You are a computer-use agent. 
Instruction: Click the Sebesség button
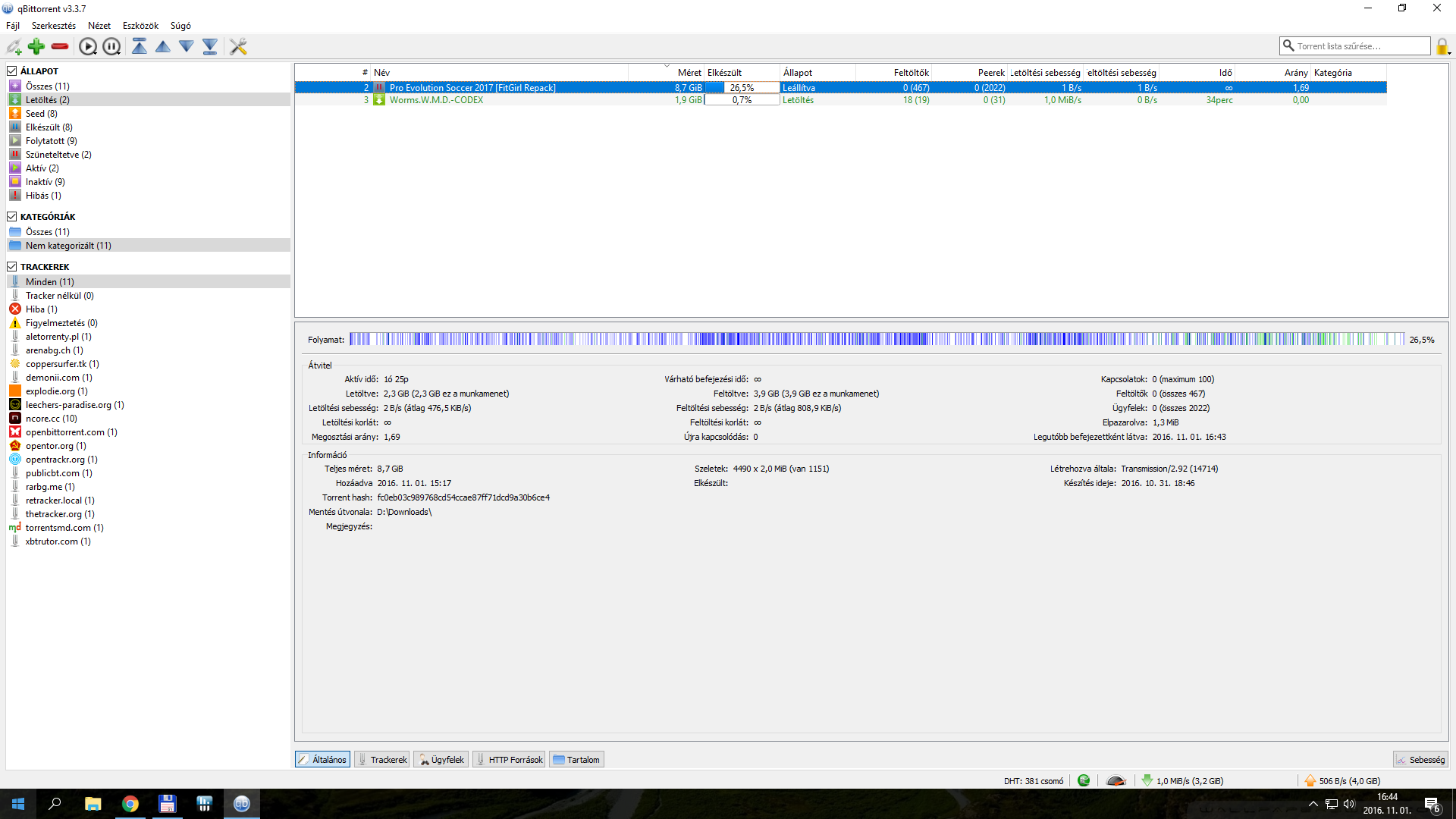[x=1420, y=759]
